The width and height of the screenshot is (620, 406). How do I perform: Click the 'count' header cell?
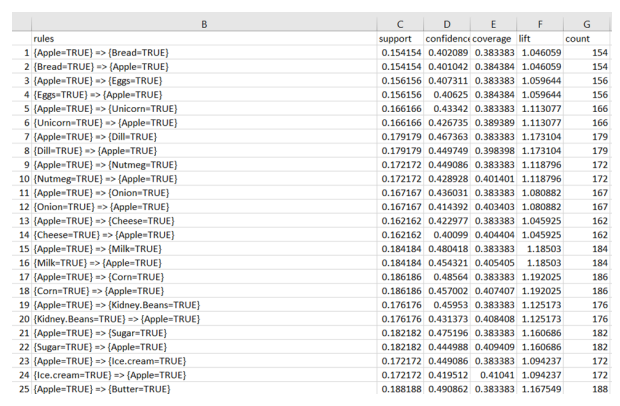[x=587, y=39]
